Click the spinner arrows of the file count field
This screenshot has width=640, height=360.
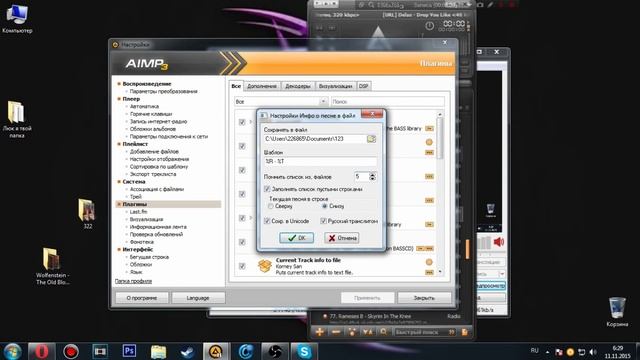point(372,177)
